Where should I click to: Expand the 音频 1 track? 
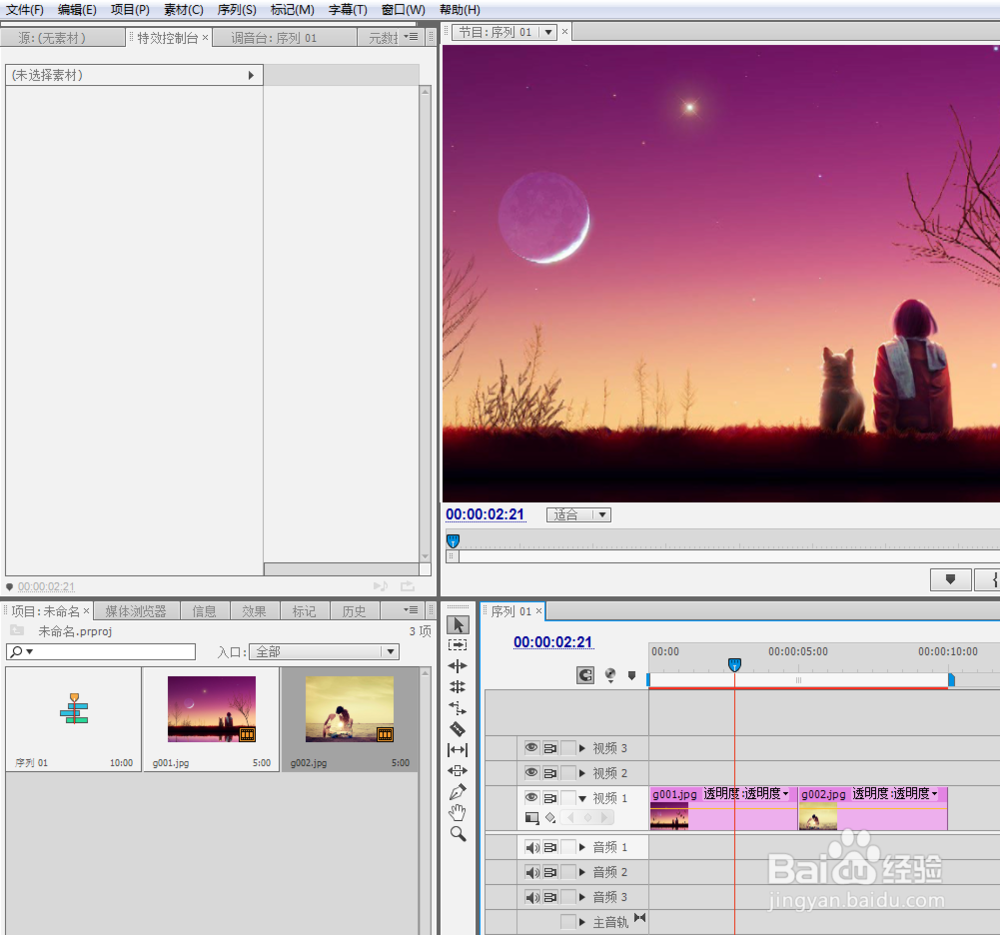[582, 847]
